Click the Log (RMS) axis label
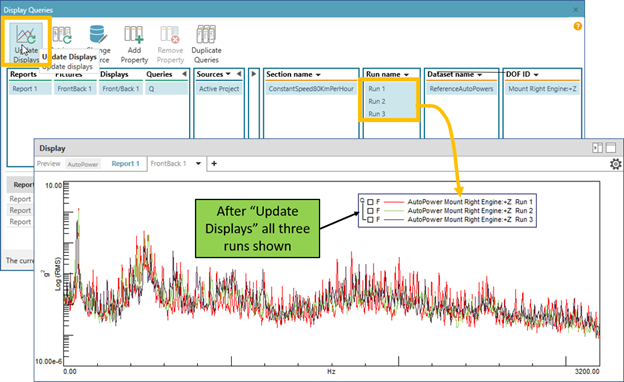Screen dimensions: 624x382 coord(58,274)
